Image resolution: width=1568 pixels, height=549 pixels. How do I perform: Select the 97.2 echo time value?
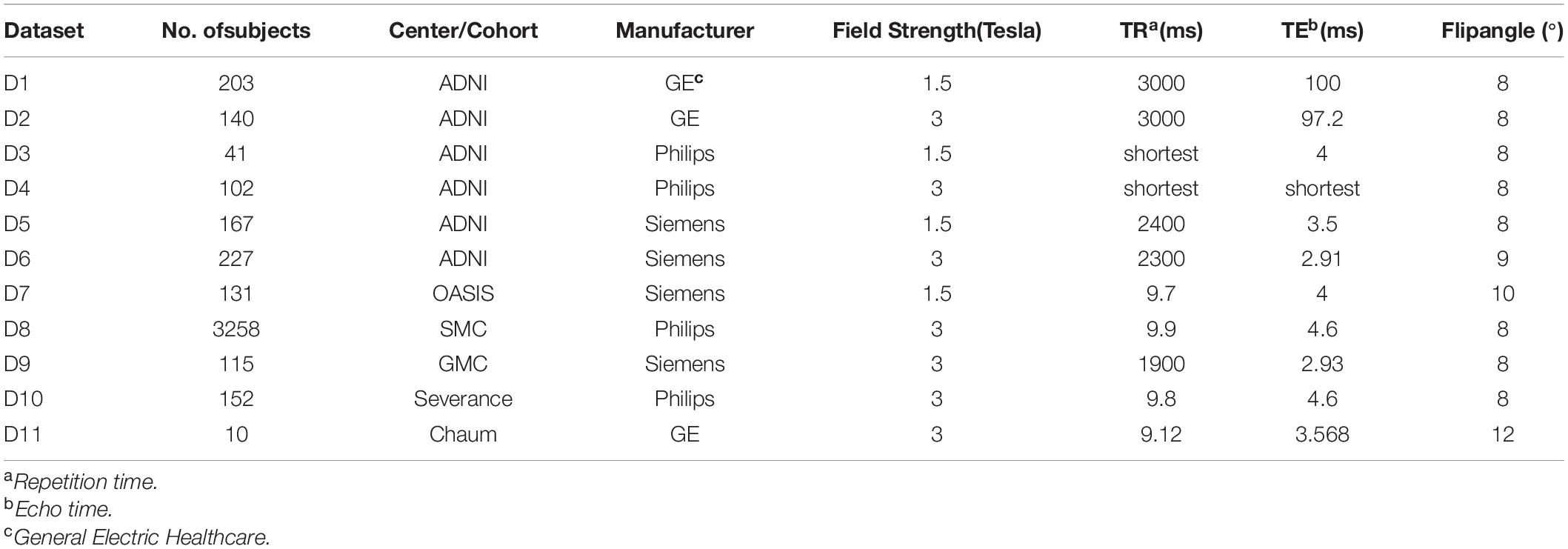(1322, 119)
